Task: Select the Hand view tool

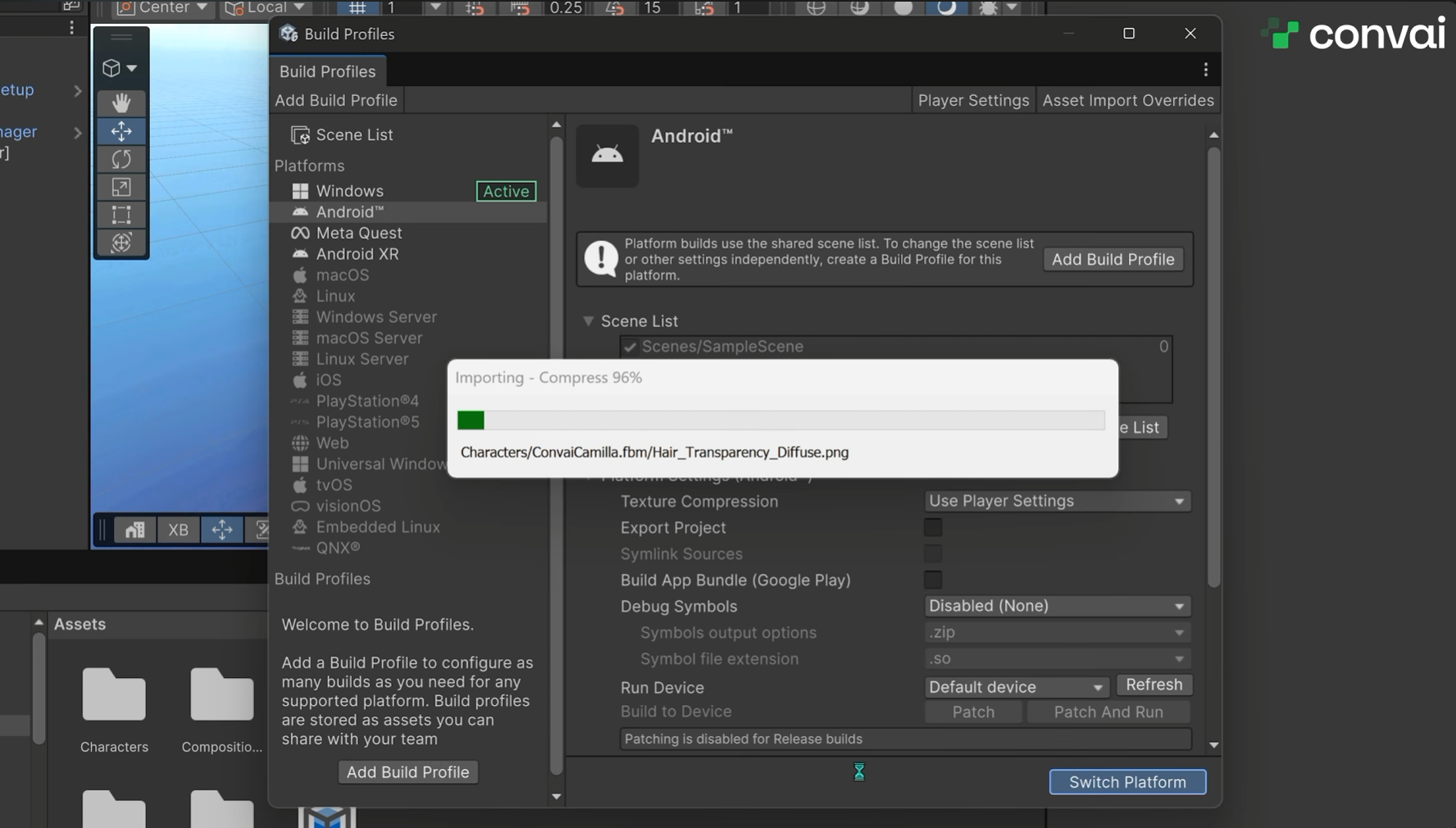Action: click(121, 102)
